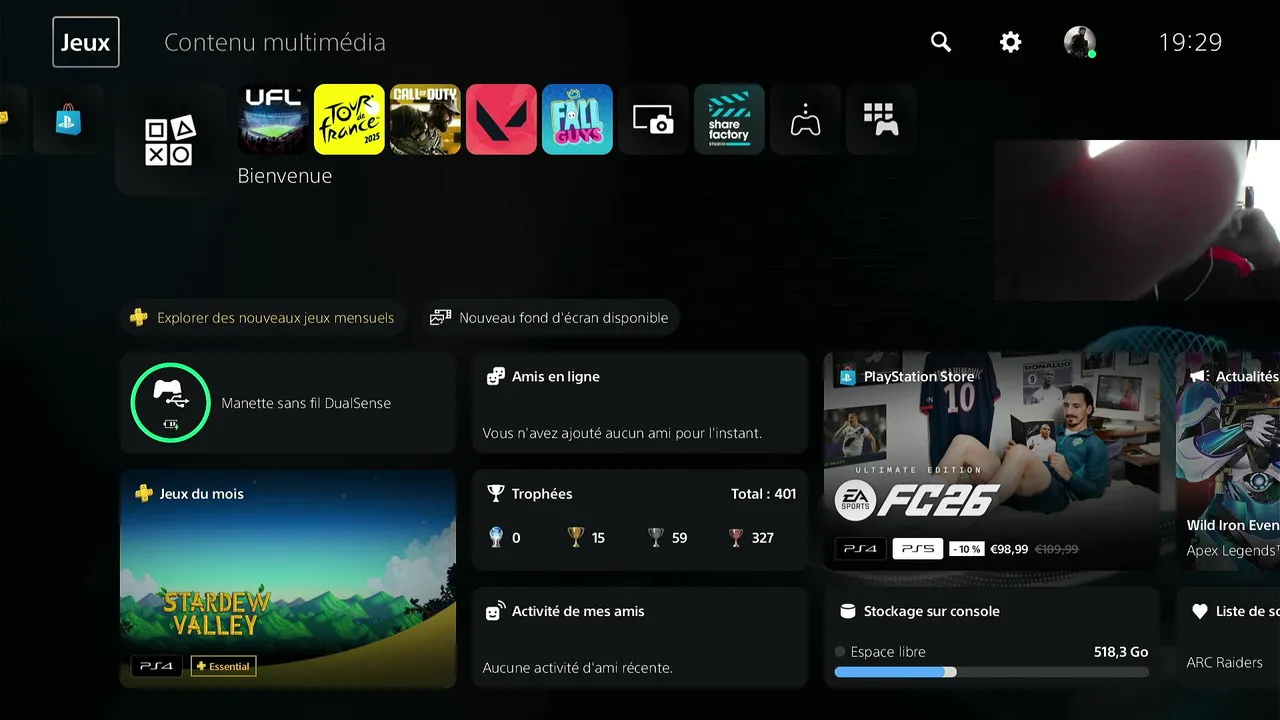Click Explorer des nouveaux jeux mensuels
The image size is (1280, 720).
tap(264, 318)
